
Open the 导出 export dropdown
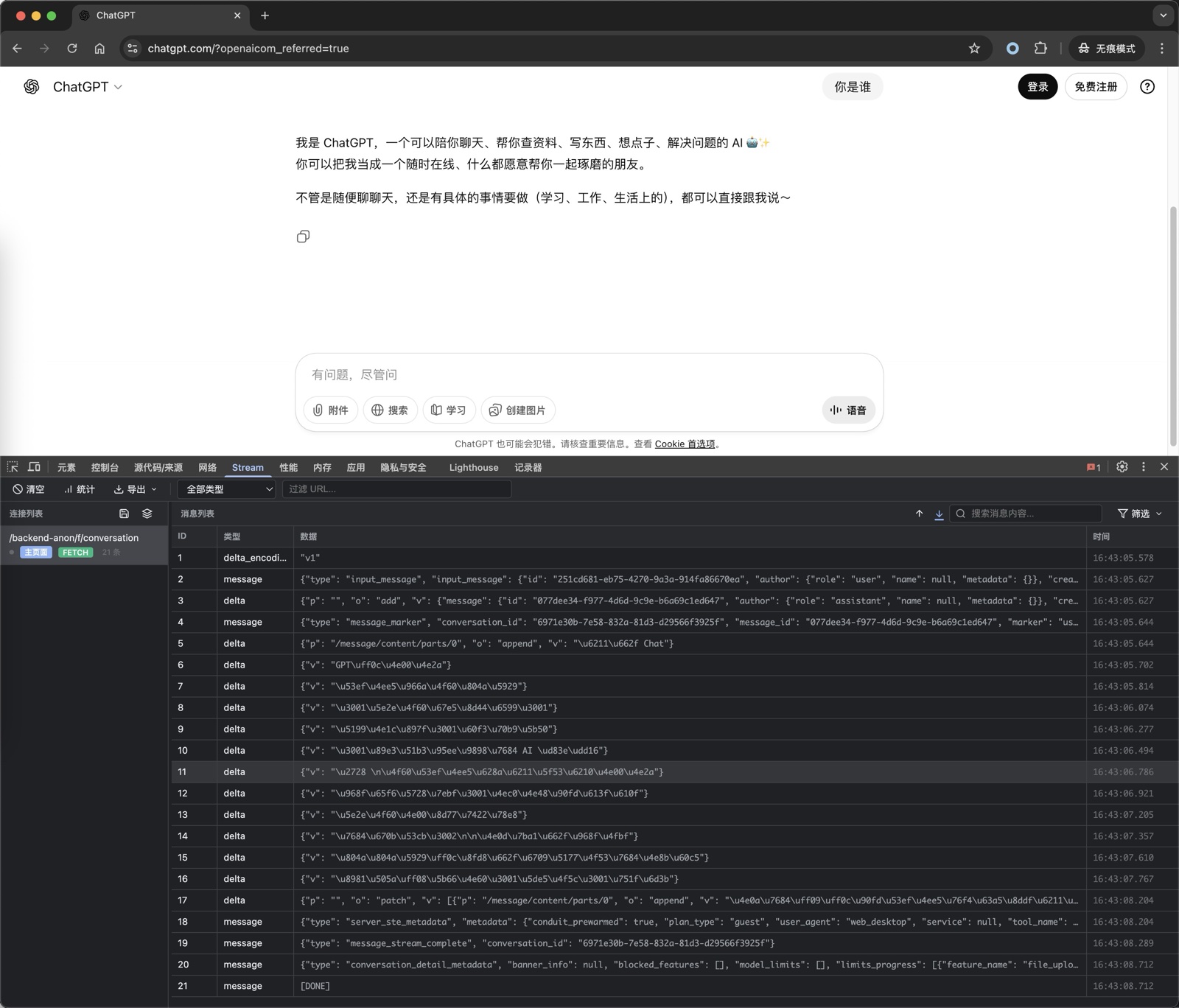[135, 489]
